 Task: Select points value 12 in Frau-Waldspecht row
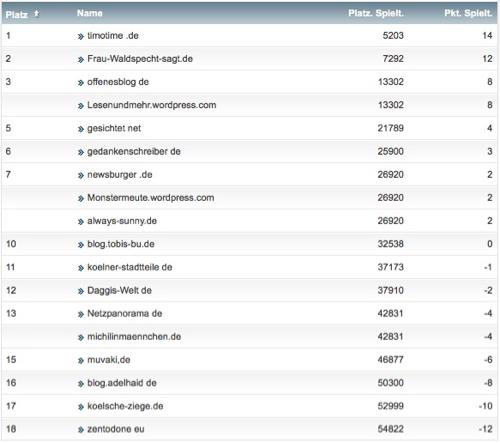click(487, 59)
